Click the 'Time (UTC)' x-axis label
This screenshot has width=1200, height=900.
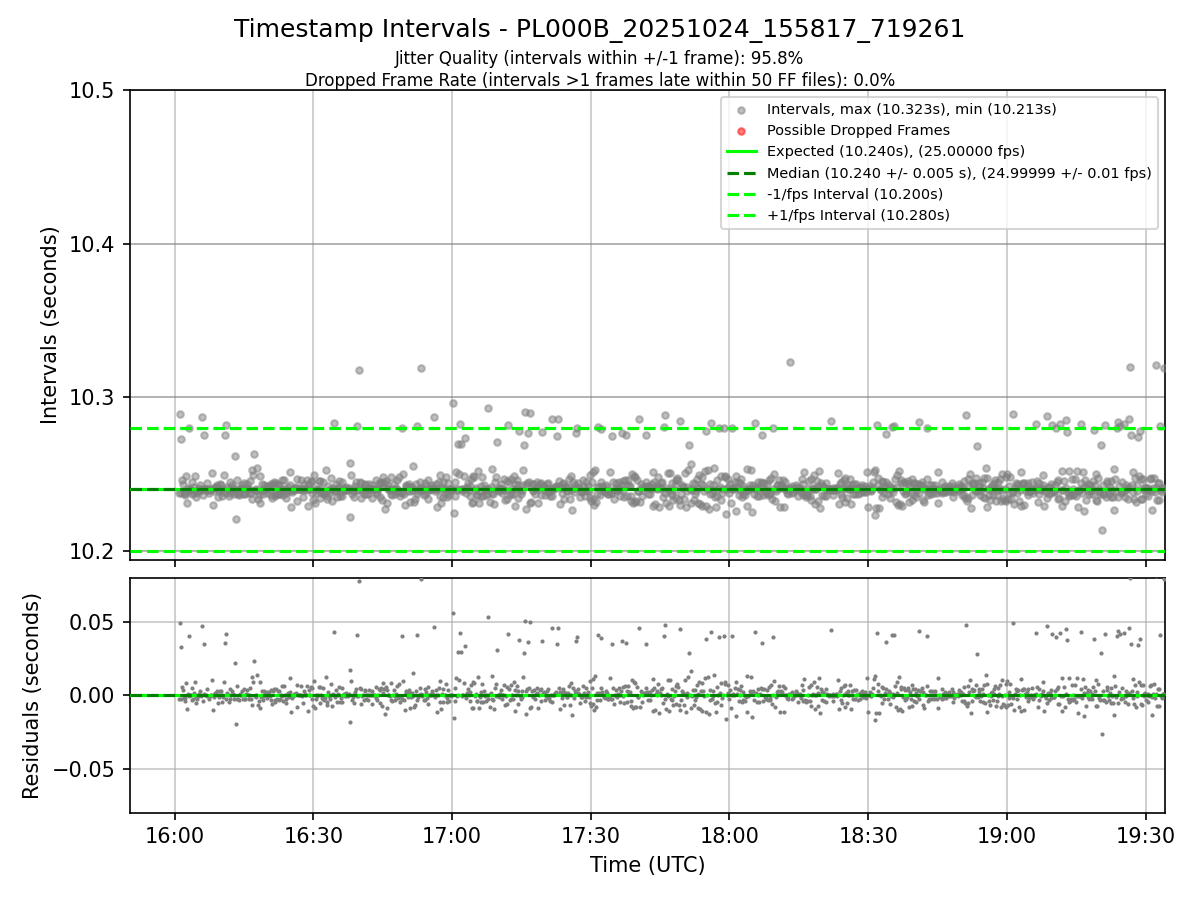tap(647, 865)
